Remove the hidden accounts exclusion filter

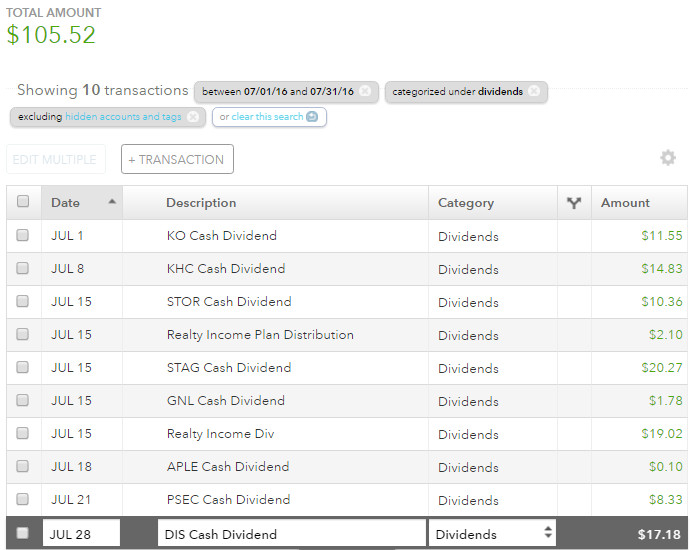pos(193,117)
